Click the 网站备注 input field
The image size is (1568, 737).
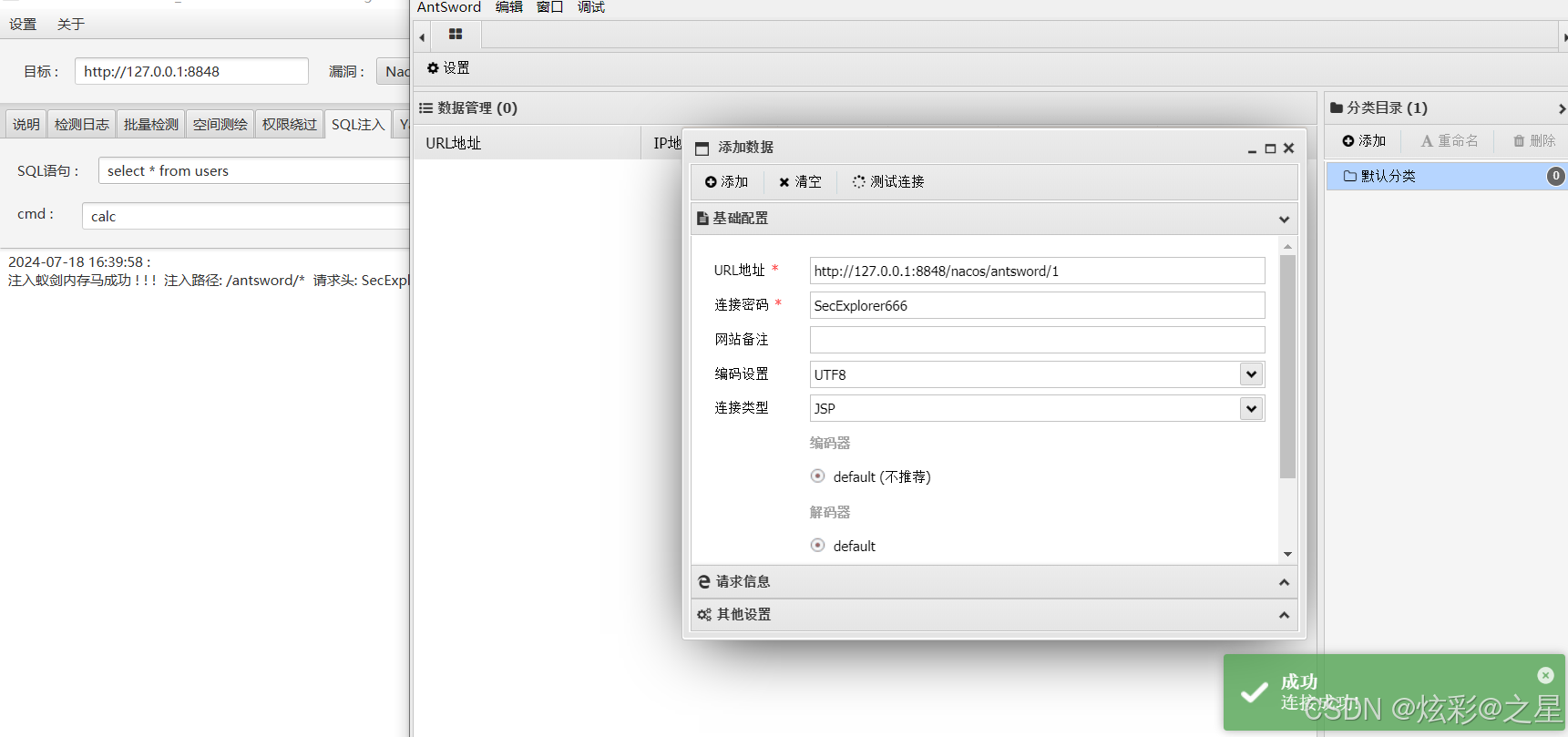[1037, 340]
